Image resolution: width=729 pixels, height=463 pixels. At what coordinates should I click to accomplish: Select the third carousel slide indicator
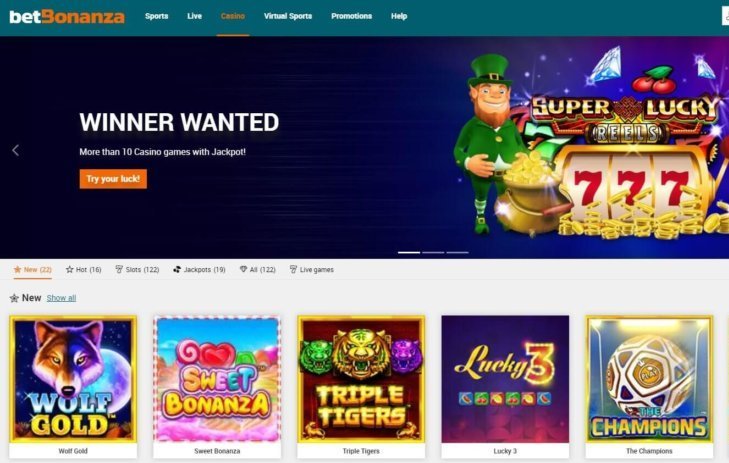[457, 252]
